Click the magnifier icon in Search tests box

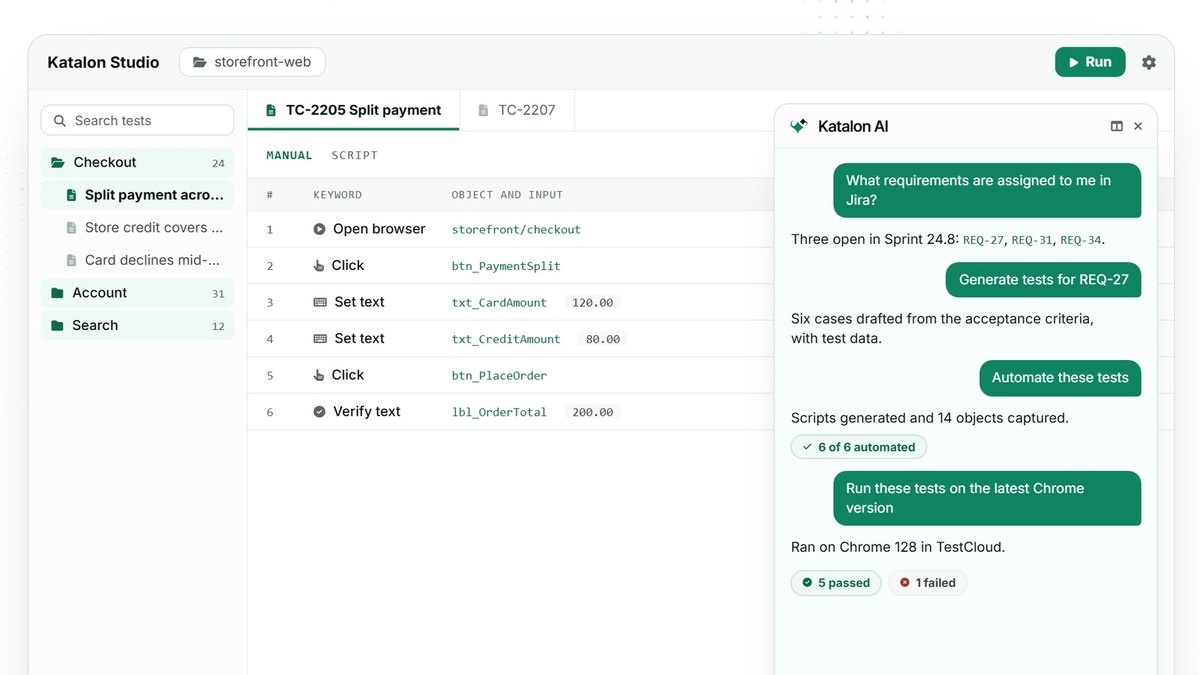pyautogui.click(x=59, y=120)
